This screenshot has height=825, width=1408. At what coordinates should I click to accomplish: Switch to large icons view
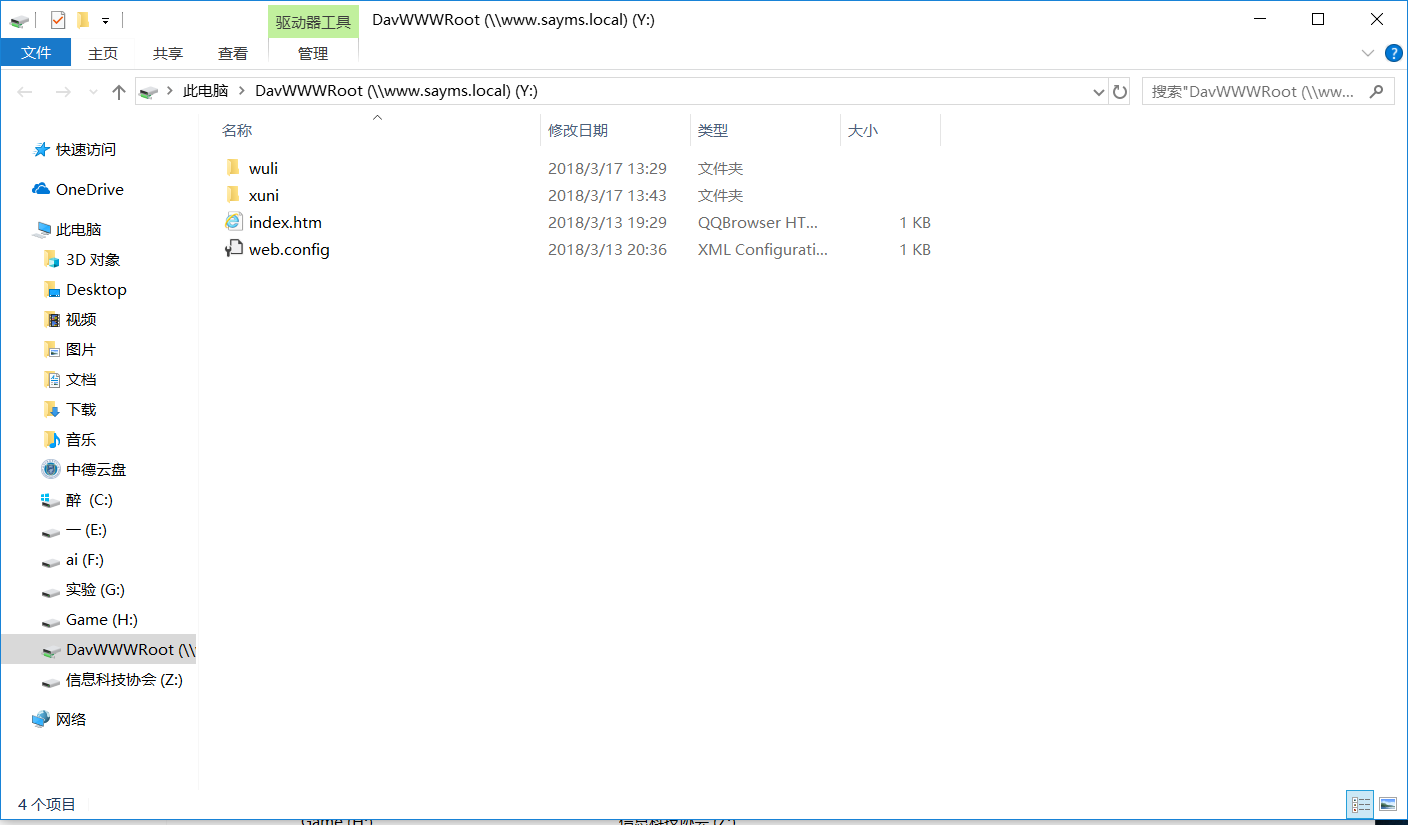(1387, 803)
